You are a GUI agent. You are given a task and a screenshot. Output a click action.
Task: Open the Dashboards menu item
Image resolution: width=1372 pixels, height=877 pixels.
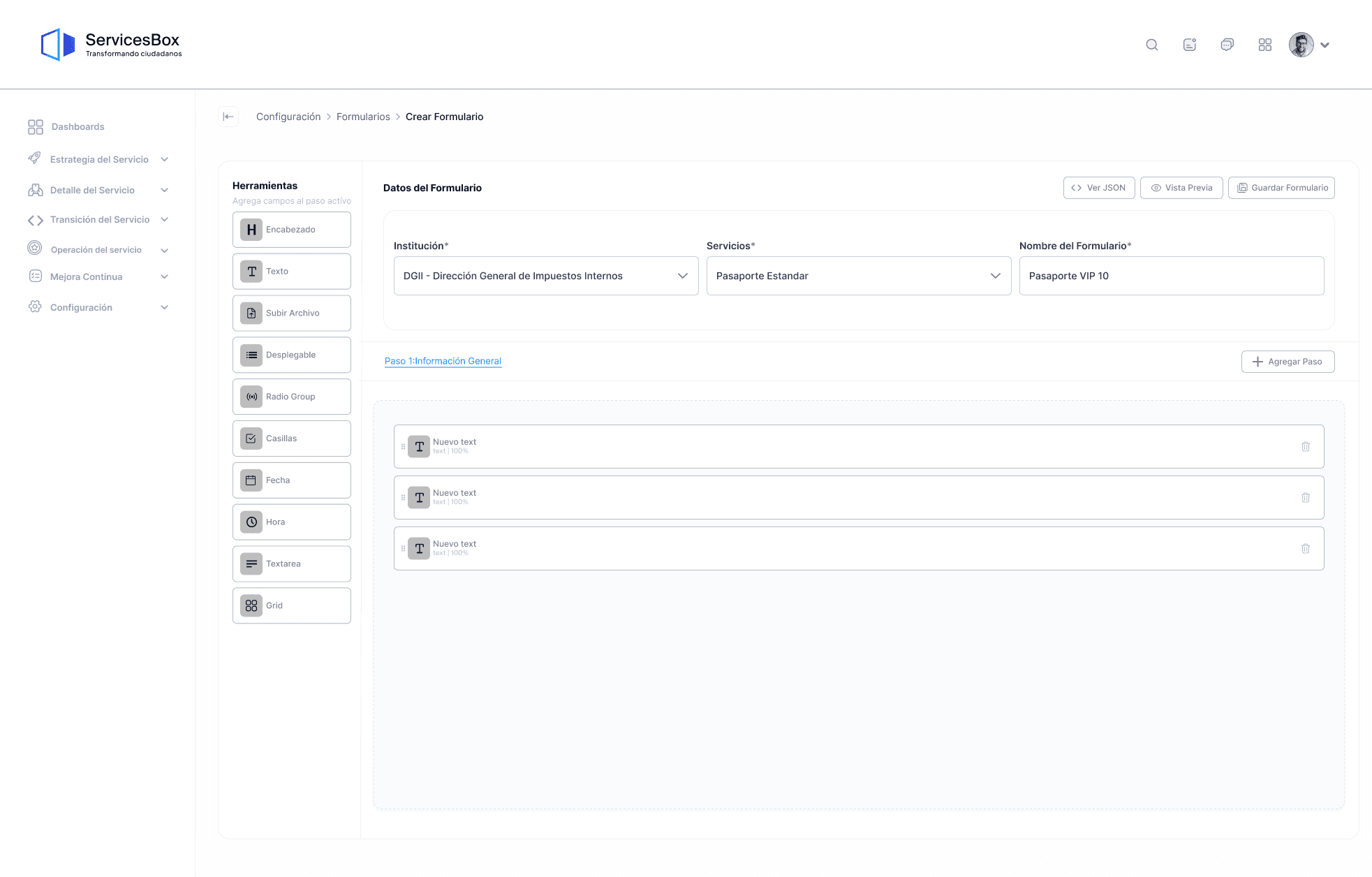tap(78, 126)
